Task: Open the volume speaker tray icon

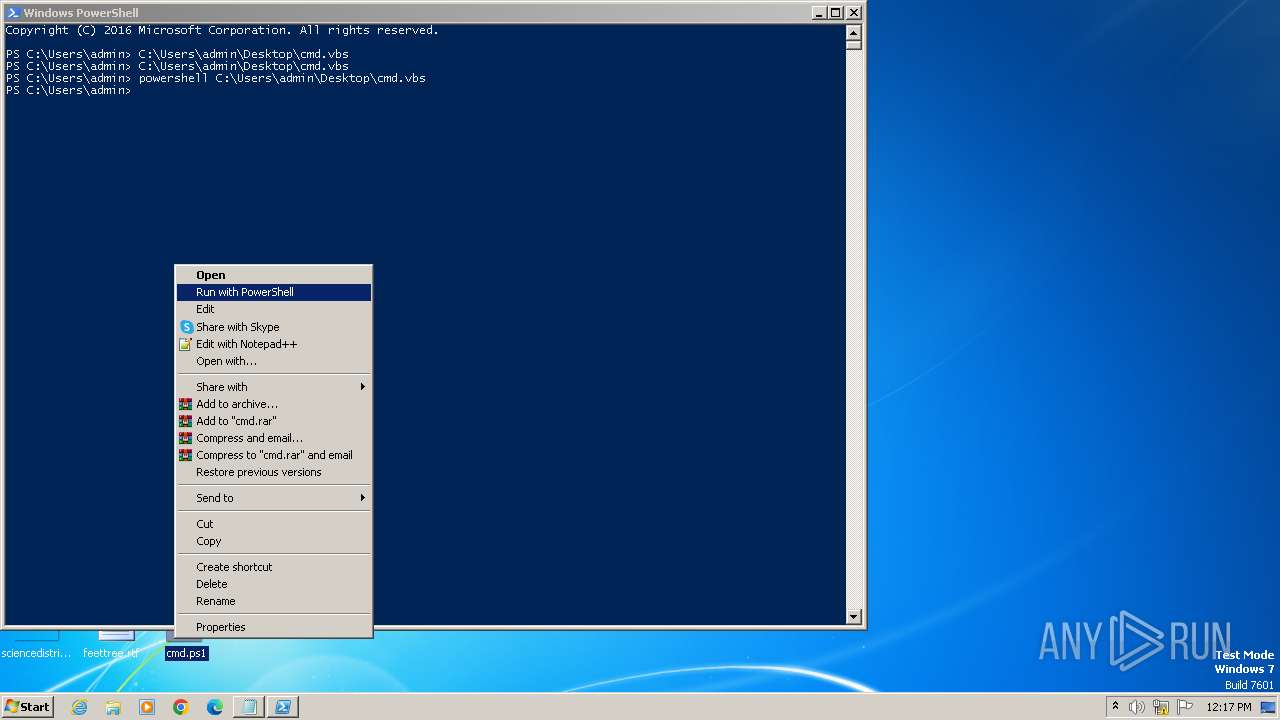Action: (1137, 707)
